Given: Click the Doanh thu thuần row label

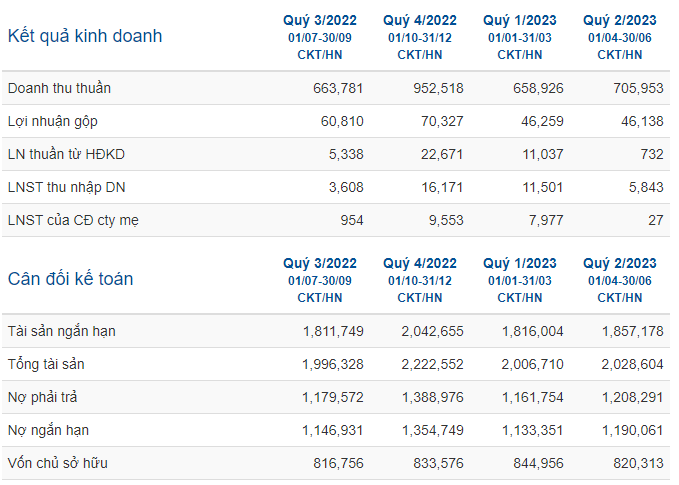Looking at the screenshot, I should coord(59,88).
